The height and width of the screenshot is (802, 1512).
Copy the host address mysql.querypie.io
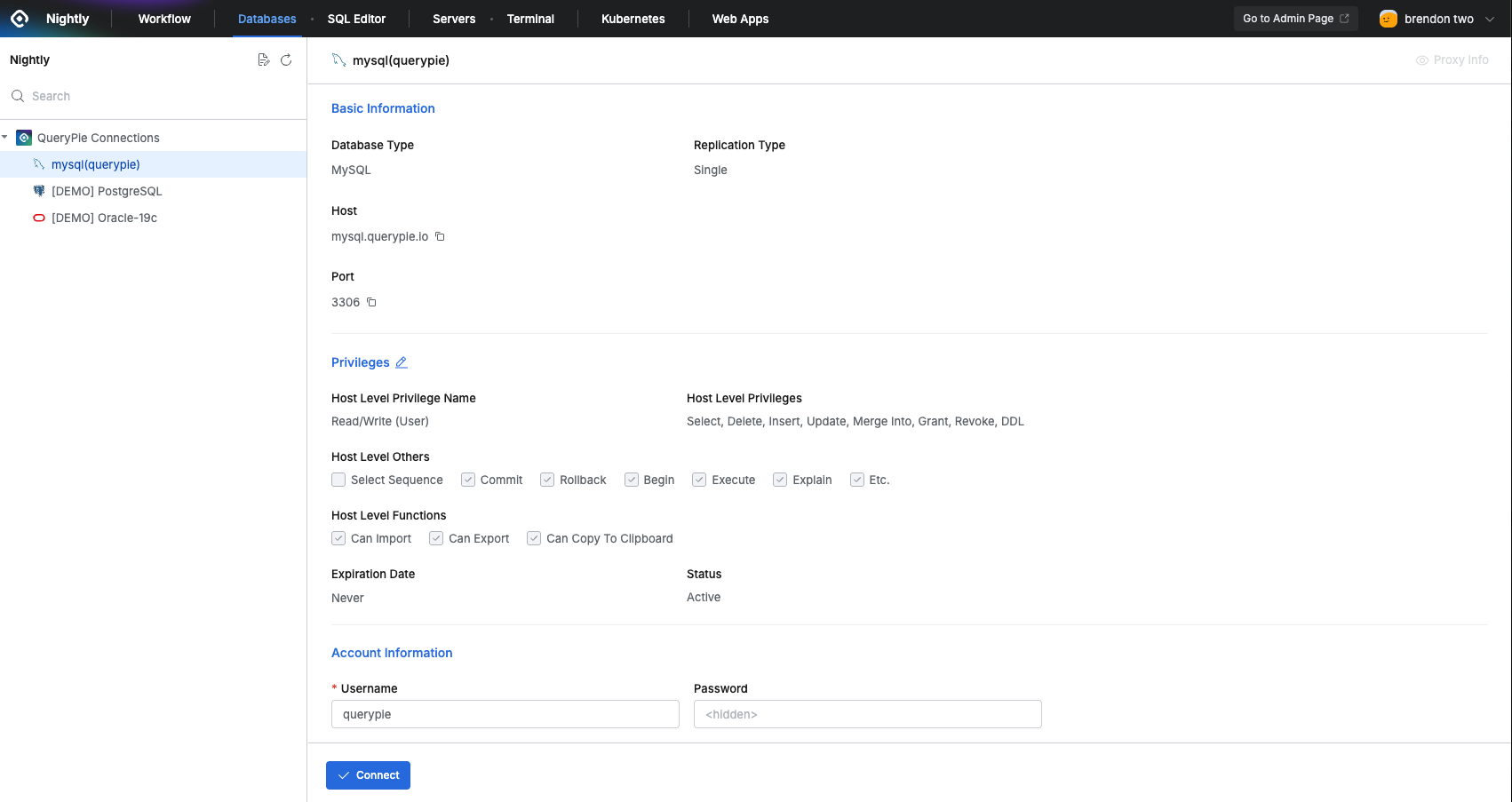click(x=440, y=236)
